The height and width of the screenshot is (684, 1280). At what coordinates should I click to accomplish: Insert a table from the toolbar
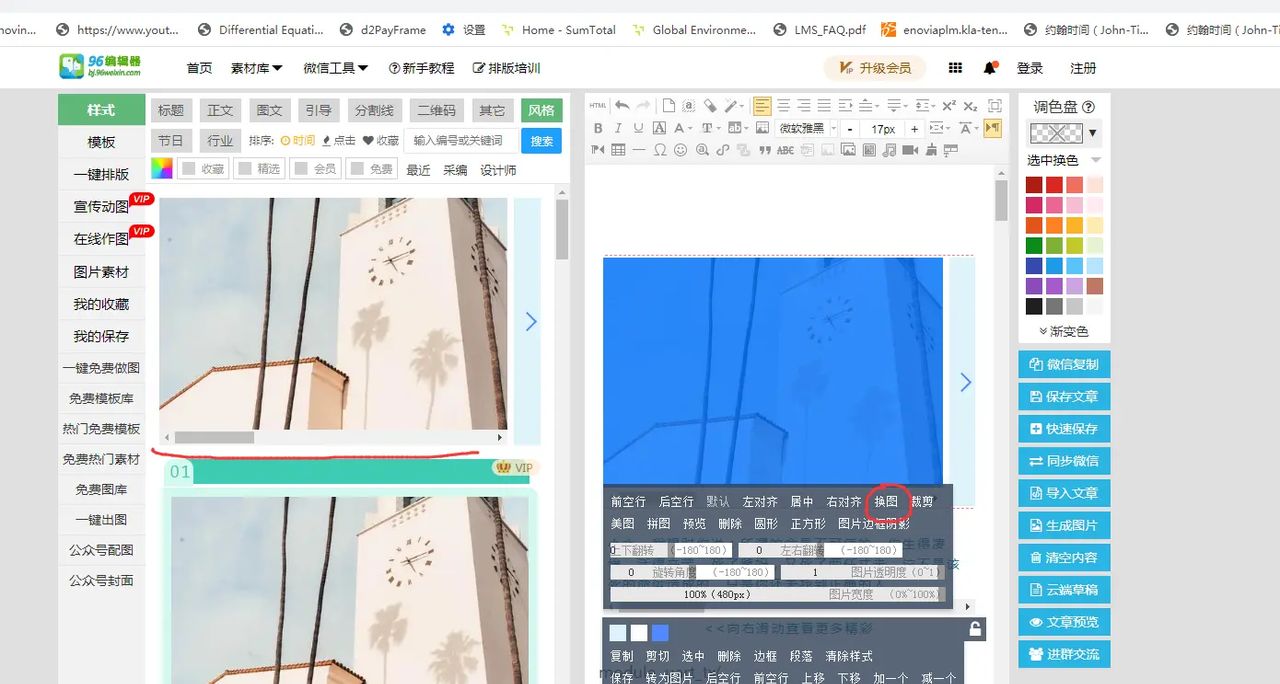[x=617, y=148]
